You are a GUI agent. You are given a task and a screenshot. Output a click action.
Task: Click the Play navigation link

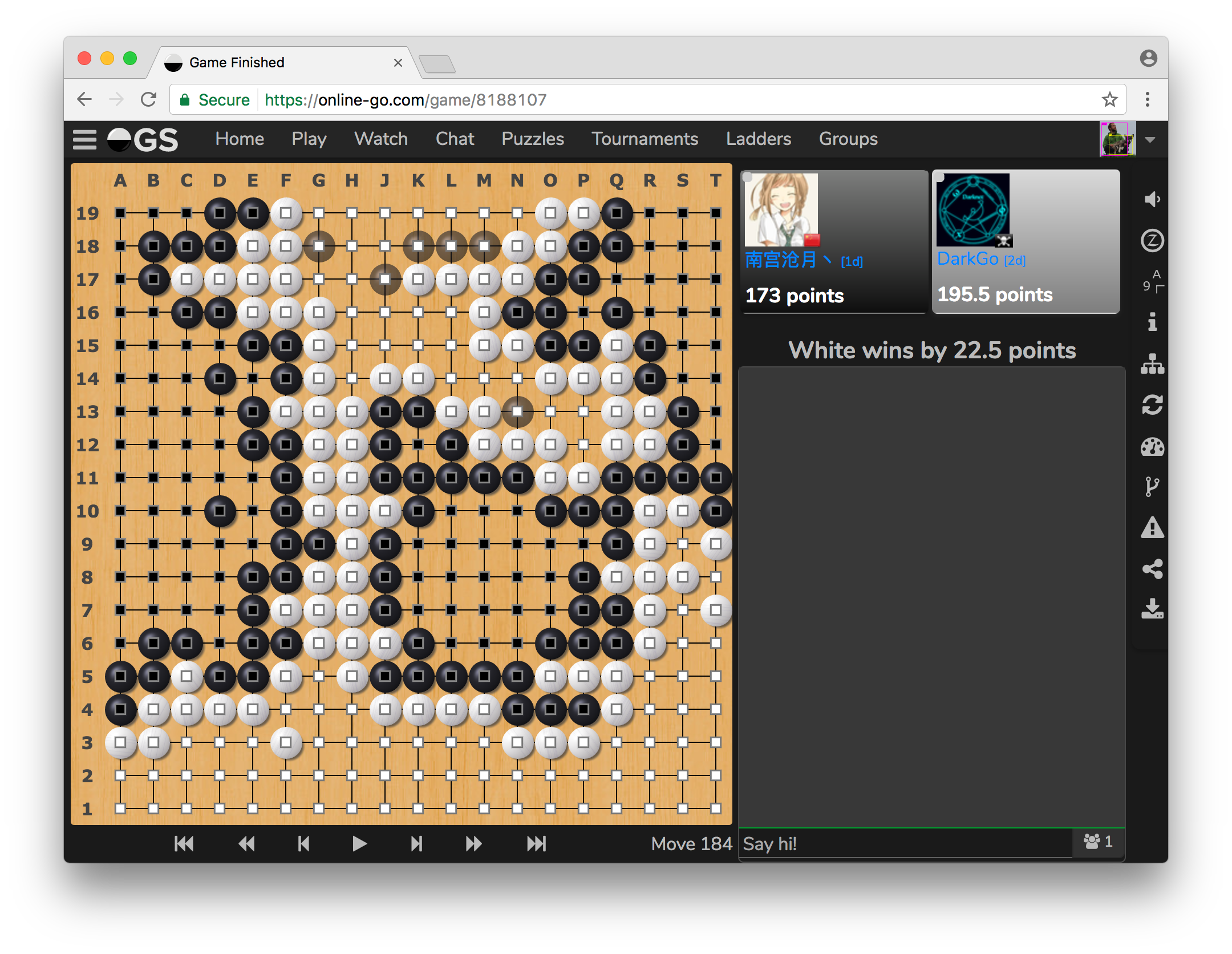coord(309,139)
